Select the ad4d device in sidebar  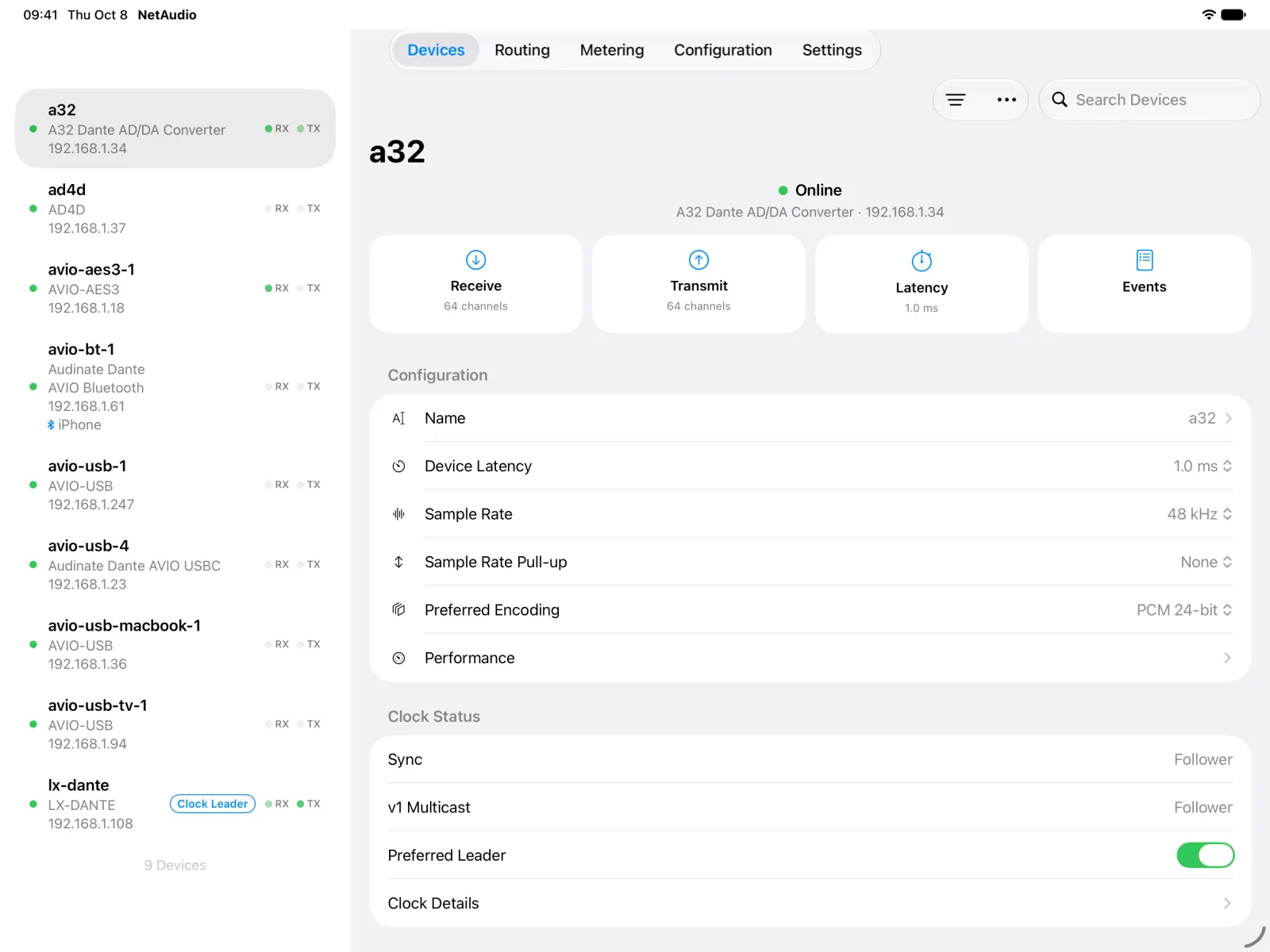pos(175,209)
